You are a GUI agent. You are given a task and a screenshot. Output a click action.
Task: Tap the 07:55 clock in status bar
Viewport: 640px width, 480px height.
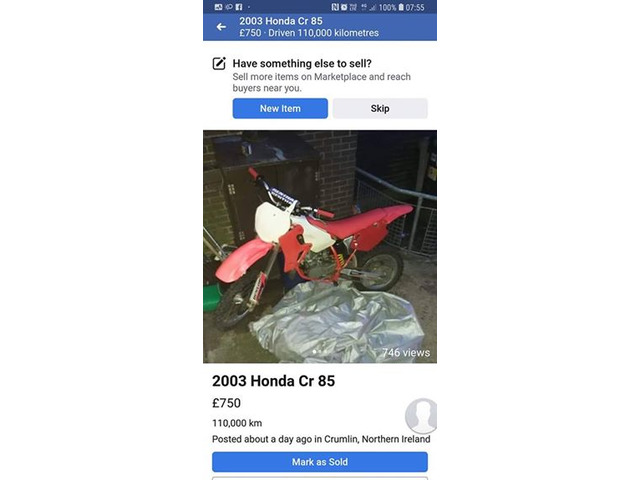(x=415, y=7)
